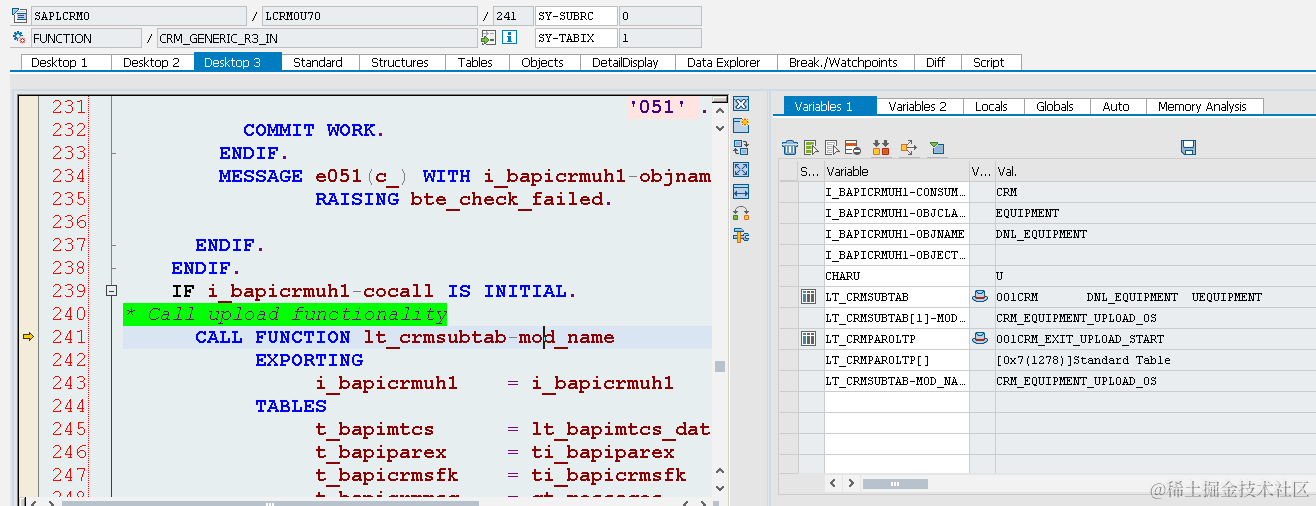Screen dimensions: 1316x506
Task: Open the Structures tab
Action: coord(400,62)
